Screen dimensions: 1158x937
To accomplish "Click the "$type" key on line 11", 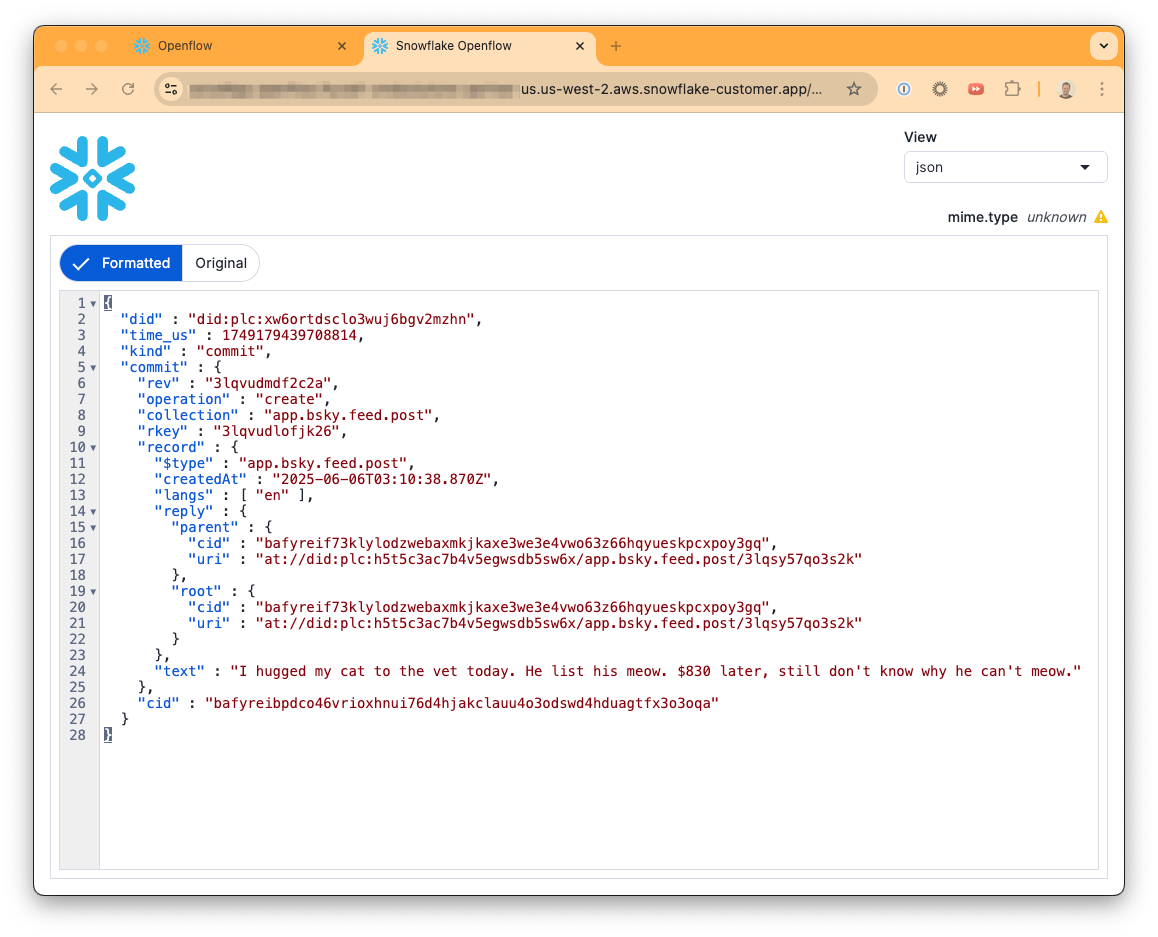I will pyautogui.click(x=183, y=463).
